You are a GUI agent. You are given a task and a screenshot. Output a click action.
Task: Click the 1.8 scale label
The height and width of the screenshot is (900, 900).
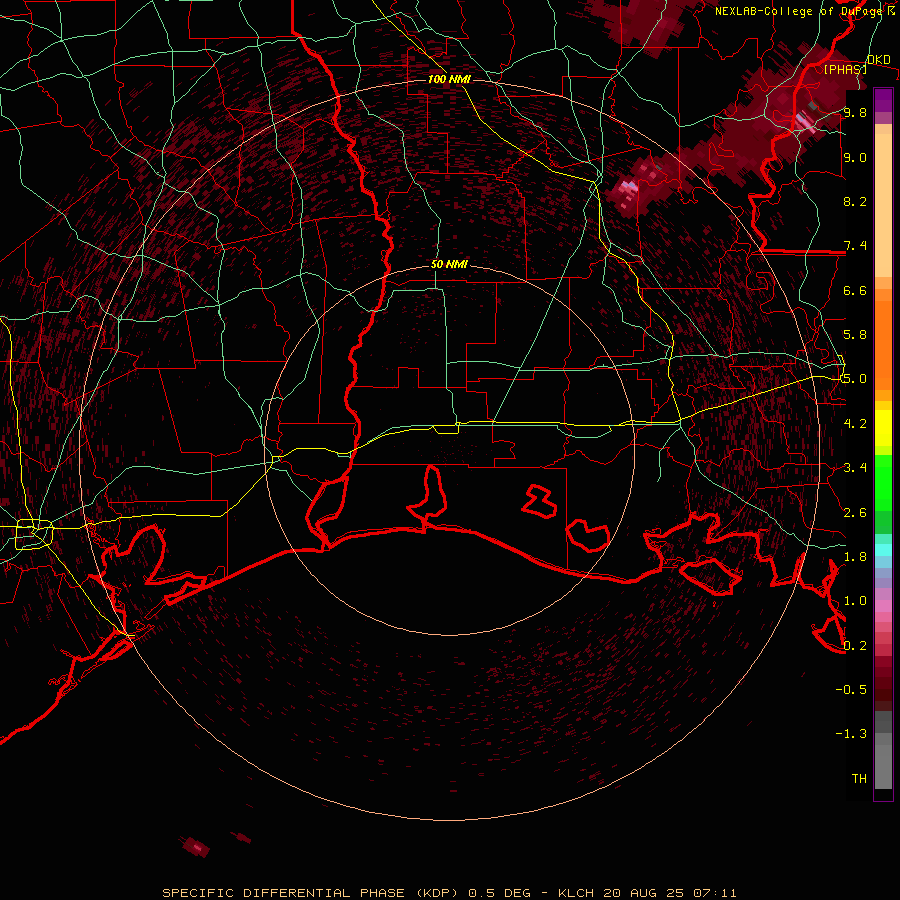(x=855, y=557)
